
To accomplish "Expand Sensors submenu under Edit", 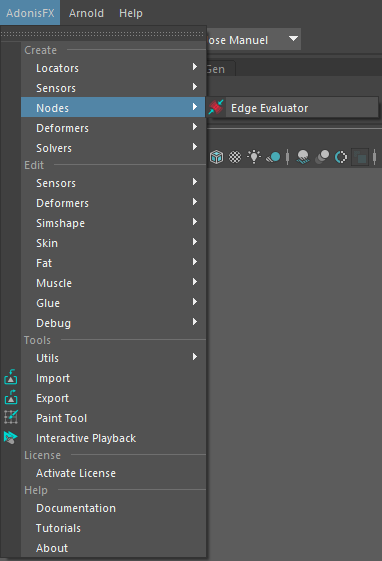I will tap(113, 183).
